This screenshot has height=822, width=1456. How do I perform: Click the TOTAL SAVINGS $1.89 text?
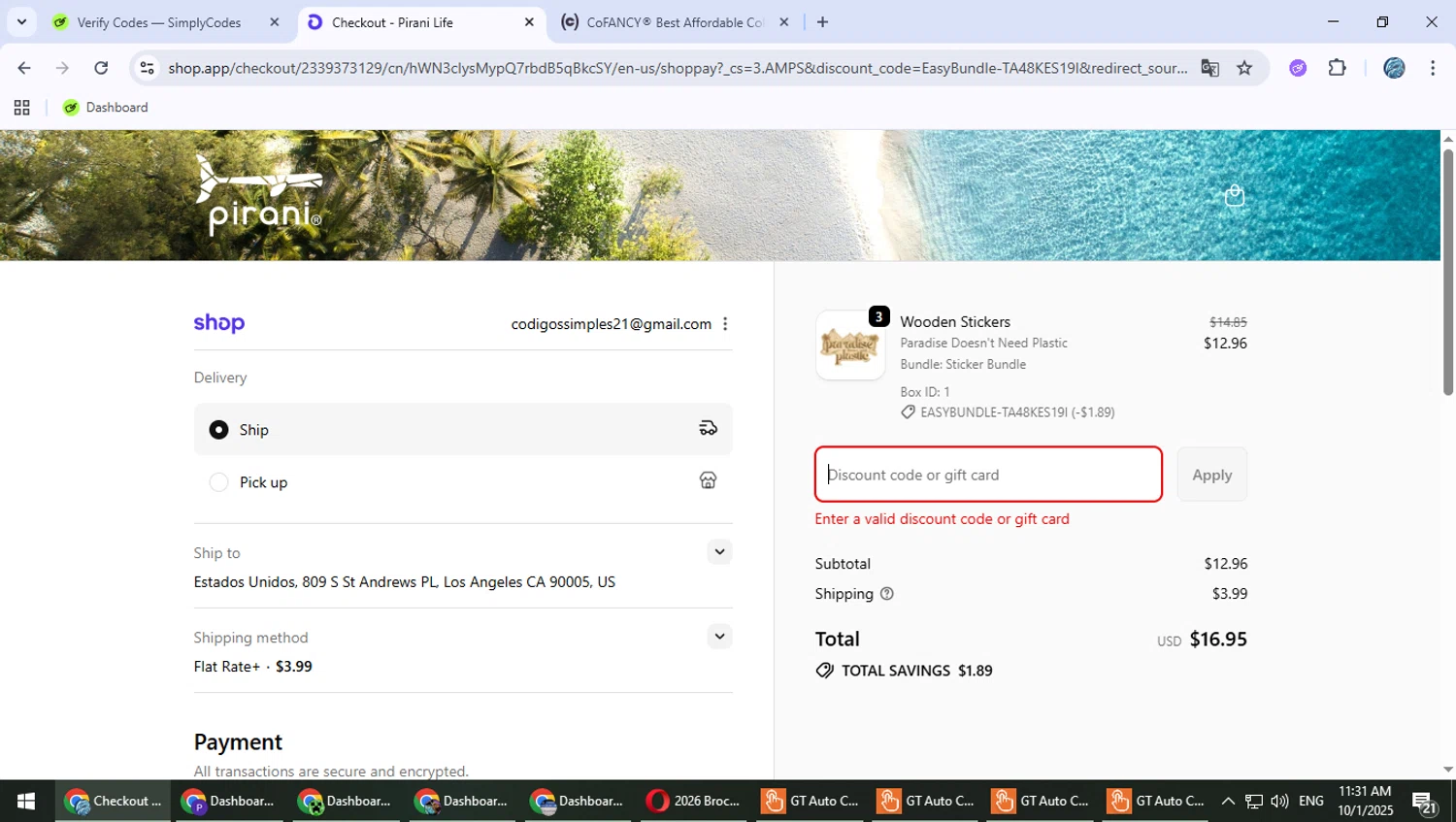click(x=916, y=671)
